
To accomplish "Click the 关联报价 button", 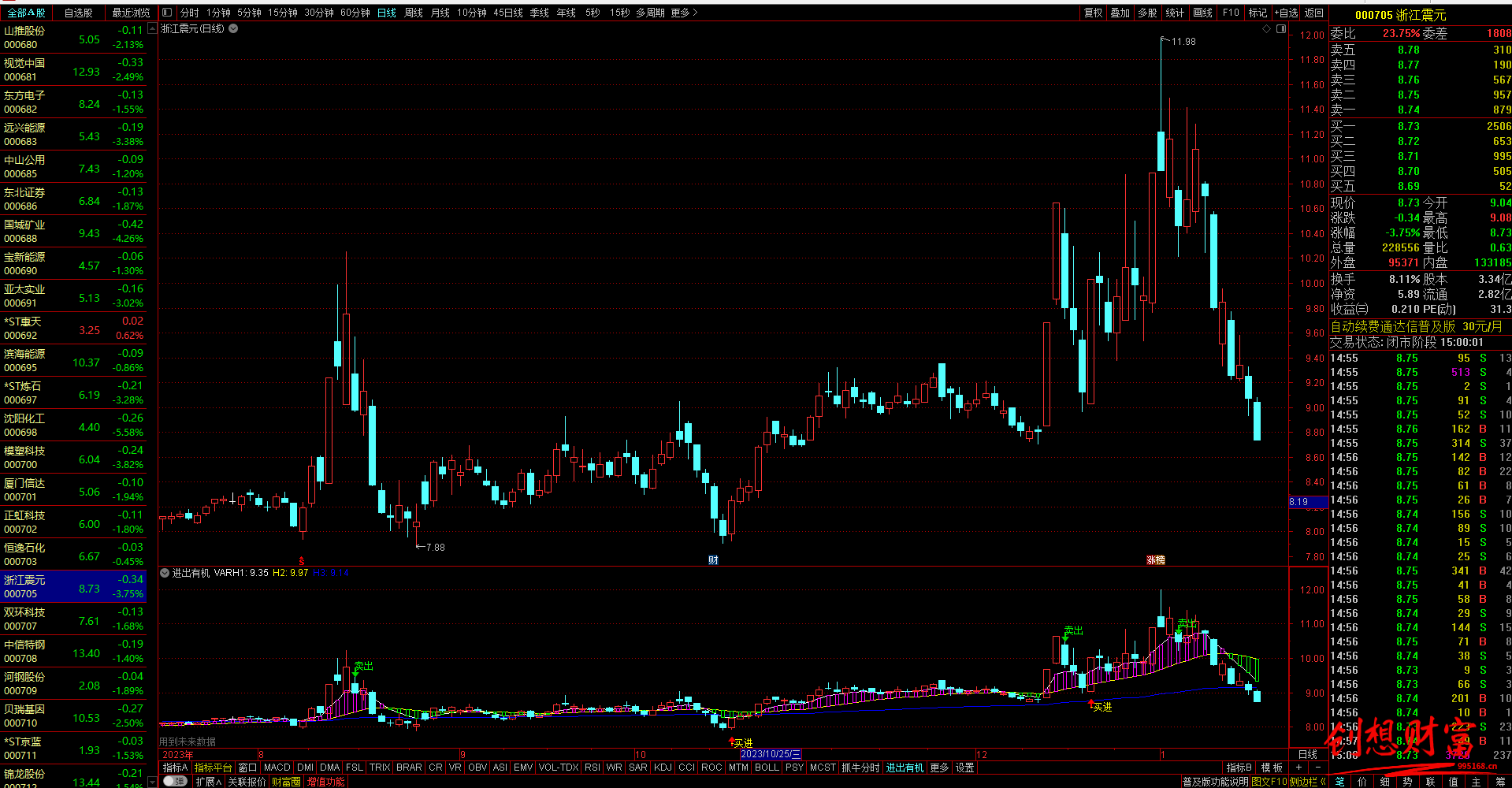I will (247, 782).
